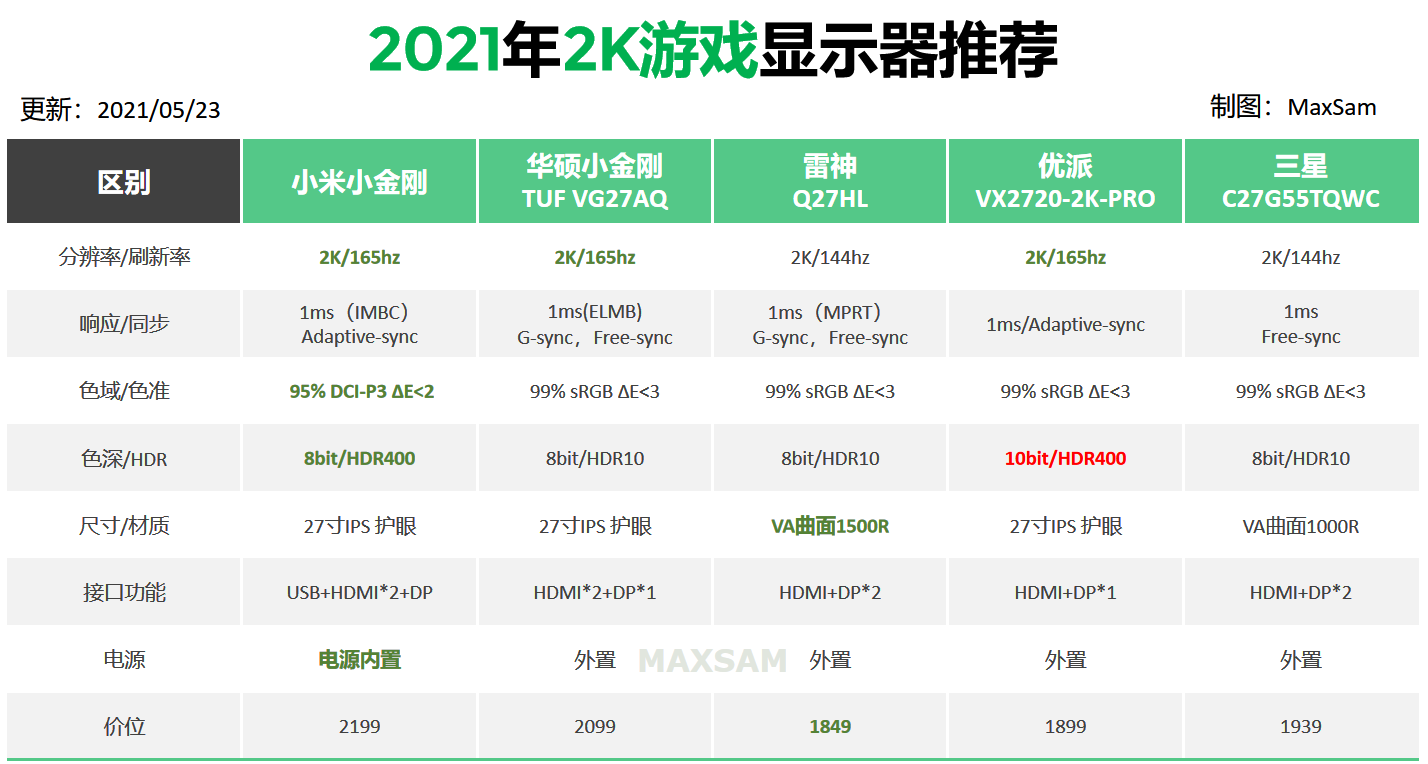The image size is (1428, 764).
Task: Click the HDMI*2+DP*1 cell
Action: (x=595, y=592)
